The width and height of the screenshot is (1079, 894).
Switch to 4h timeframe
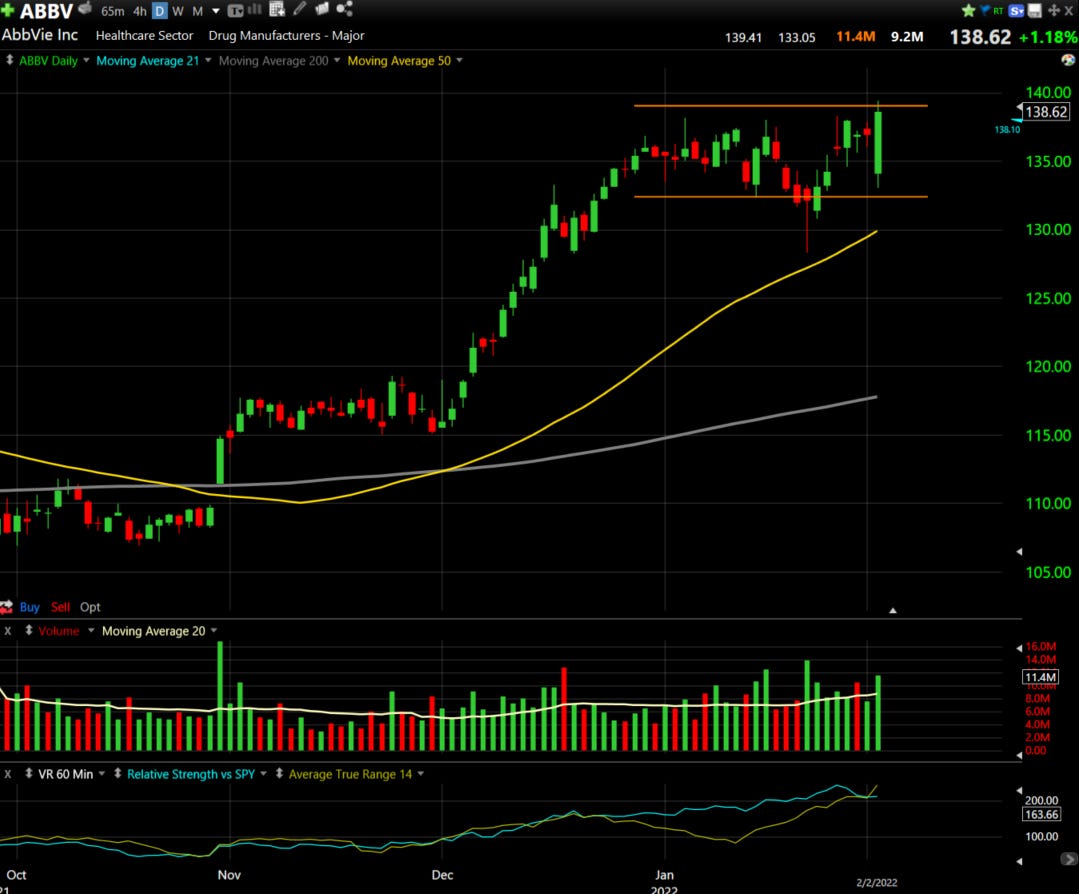140,11
